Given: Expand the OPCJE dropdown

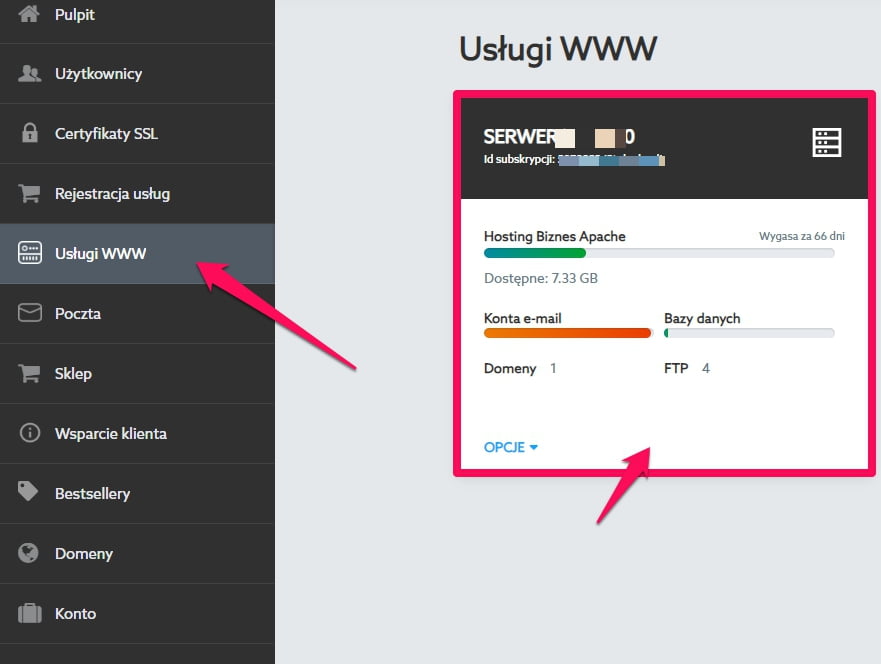Looking at the screenshot, I should (x=511, y=447).
